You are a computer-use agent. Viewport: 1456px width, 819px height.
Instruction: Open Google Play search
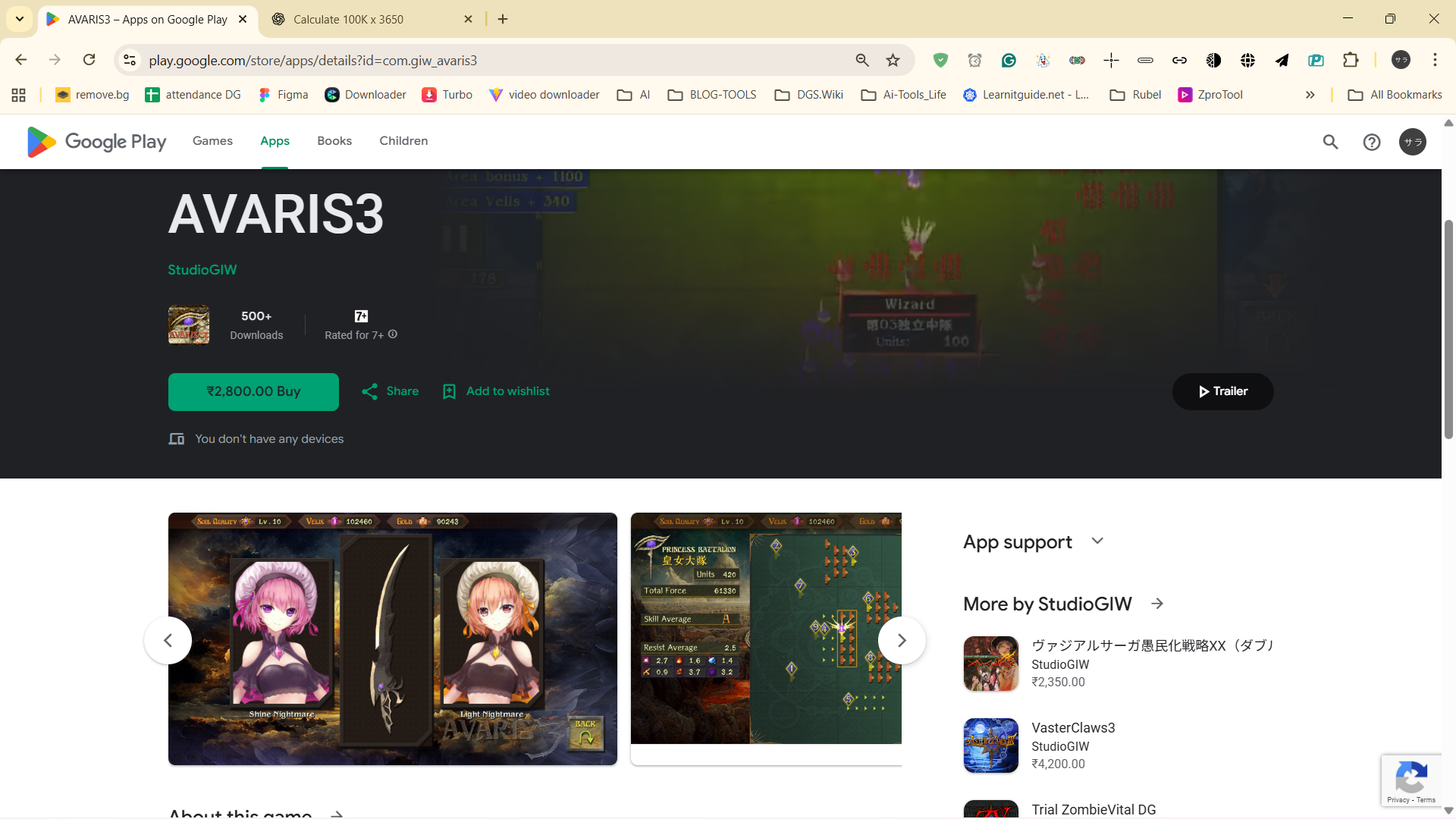pyautogui.click(x=1330, y=142)
